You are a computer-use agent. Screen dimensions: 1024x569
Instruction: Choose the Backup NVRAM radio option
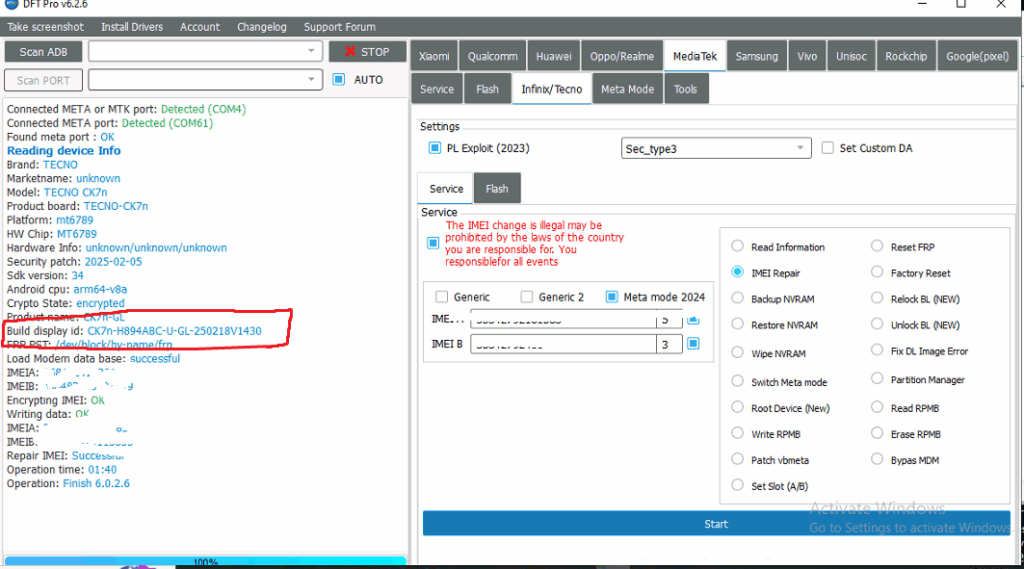coord(737,299)
